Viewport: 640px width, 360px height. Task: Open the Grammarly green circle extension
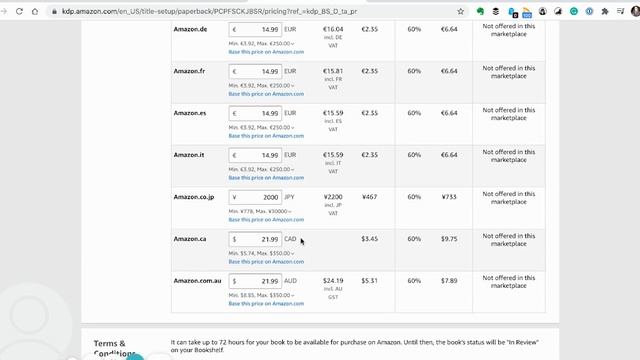(x=573, y=11)
